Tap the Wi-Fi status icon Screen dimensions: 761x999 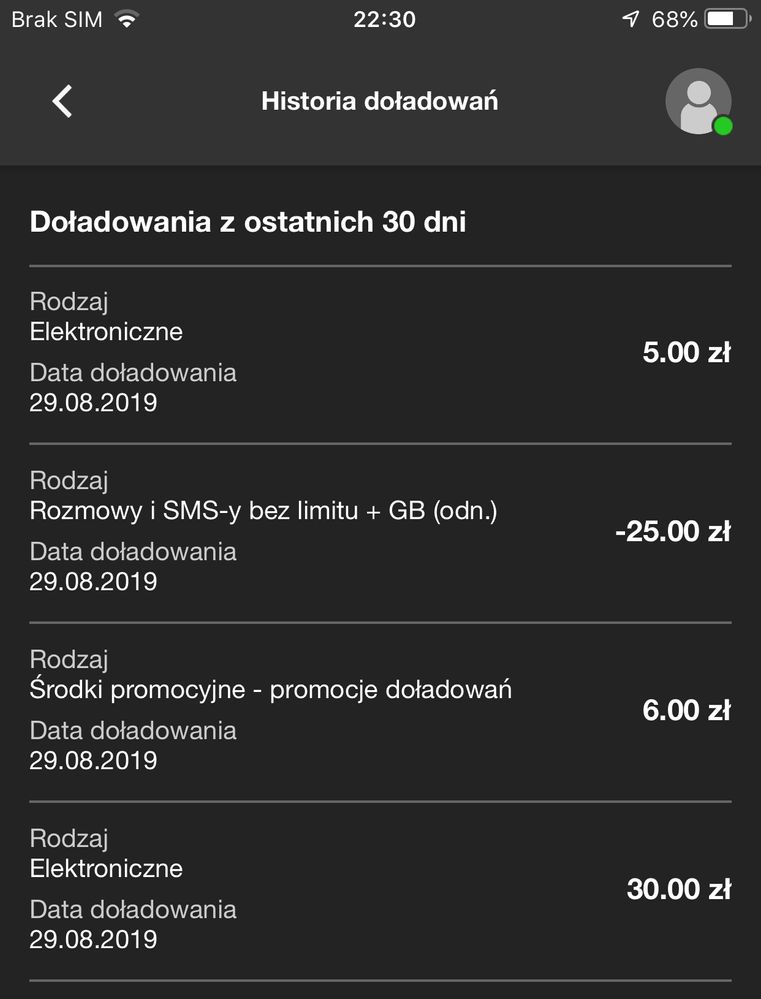pyautogui.click(x=126, y=20)
